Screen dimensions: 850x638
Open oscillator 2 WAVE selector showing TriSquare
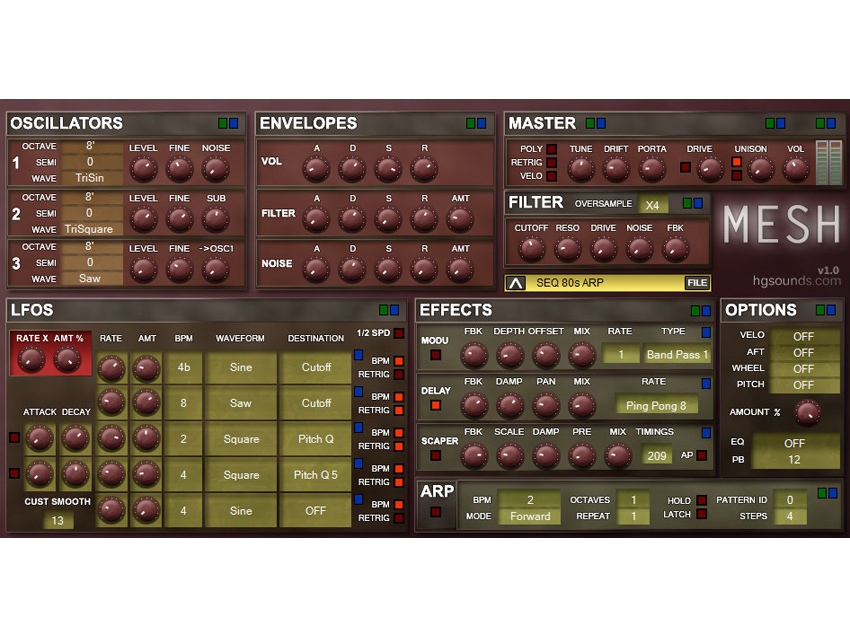click(x=92, y=229)
